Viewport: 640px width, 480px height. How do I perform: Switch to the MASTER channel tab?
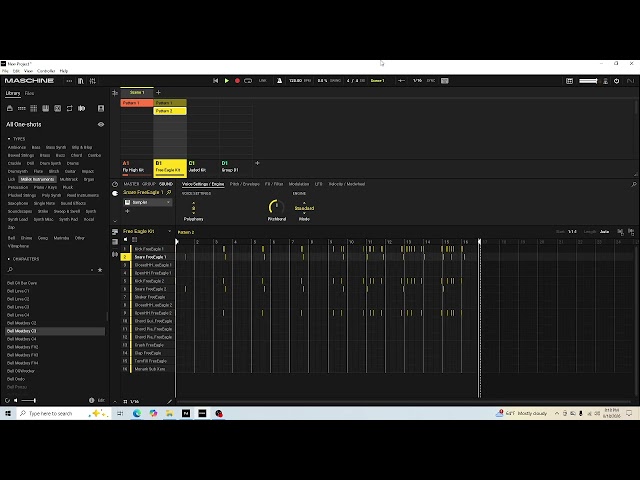[131, 184]
